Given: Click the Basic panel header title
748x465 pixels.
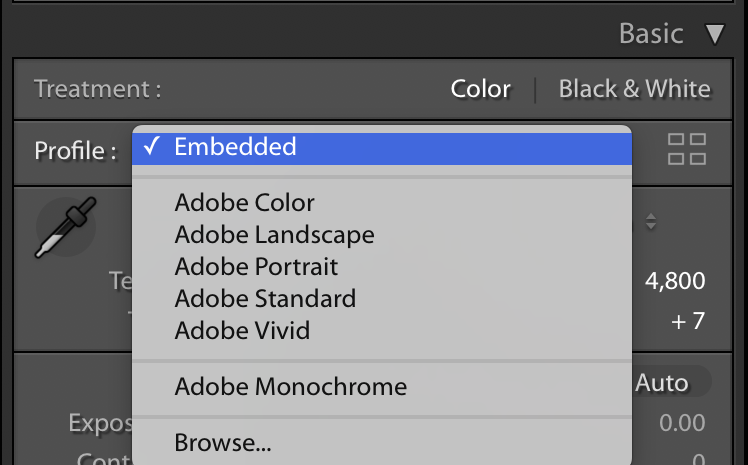Looking at the screenshot, I should [651, 34].
